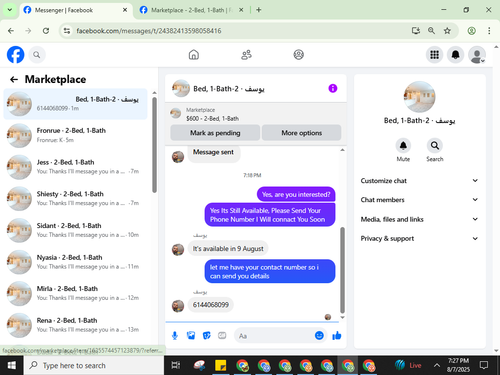Close the Marketplace browser tab
The height and width of the screenshot is (375, 500).
coord(241,10)
